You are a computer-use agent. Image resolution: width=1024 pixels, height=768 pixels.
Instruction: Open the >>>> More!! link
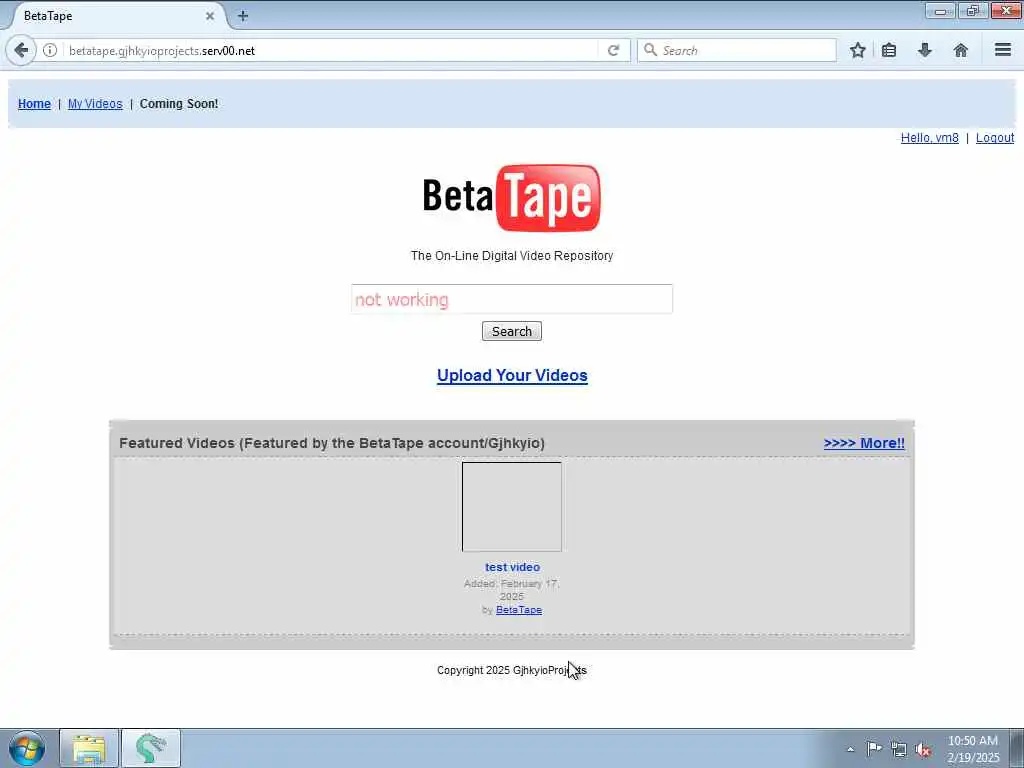click(864, 443)
